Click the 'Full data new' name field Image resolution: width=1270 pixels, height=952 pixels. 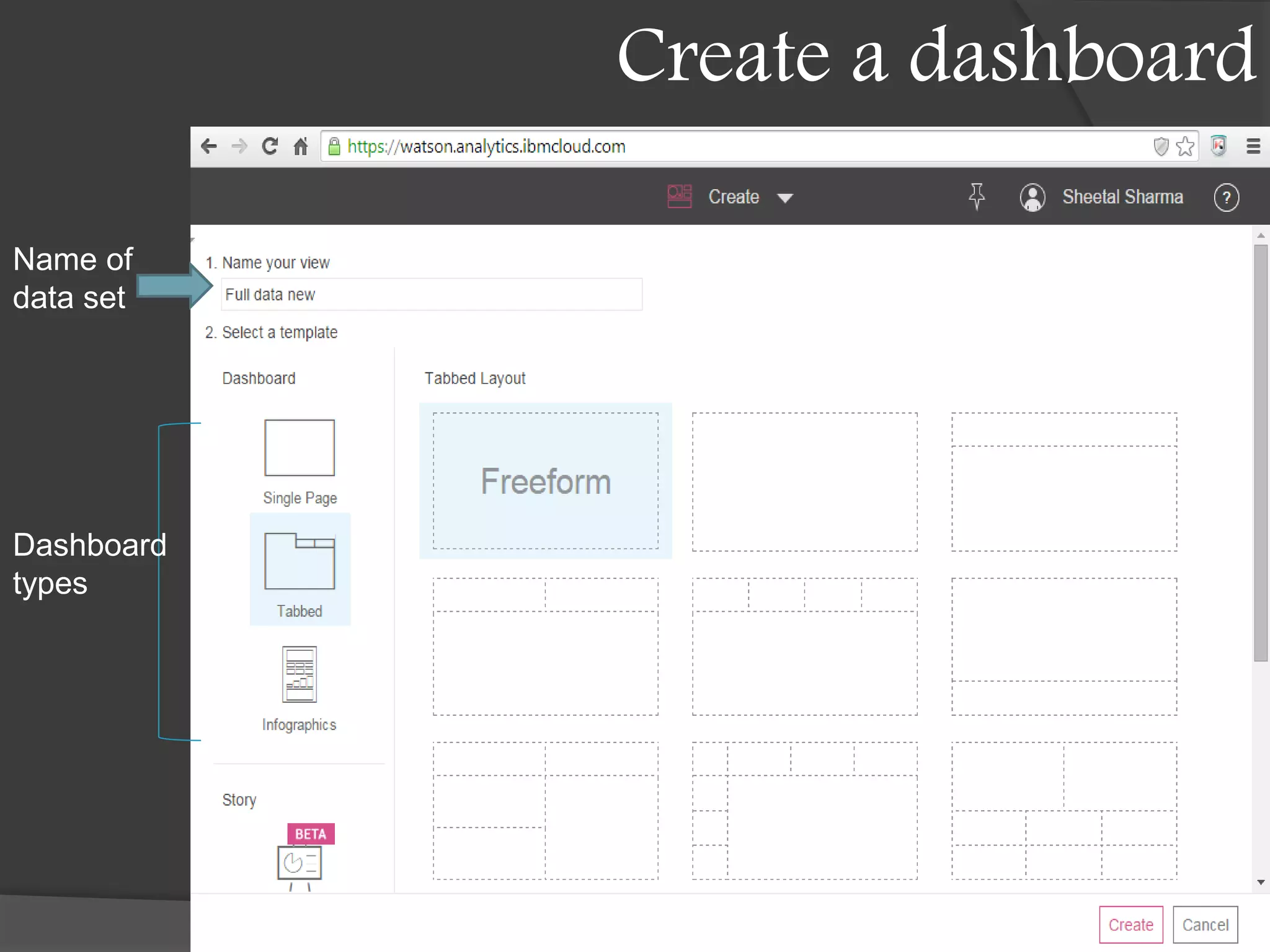(x=432, y=294)
